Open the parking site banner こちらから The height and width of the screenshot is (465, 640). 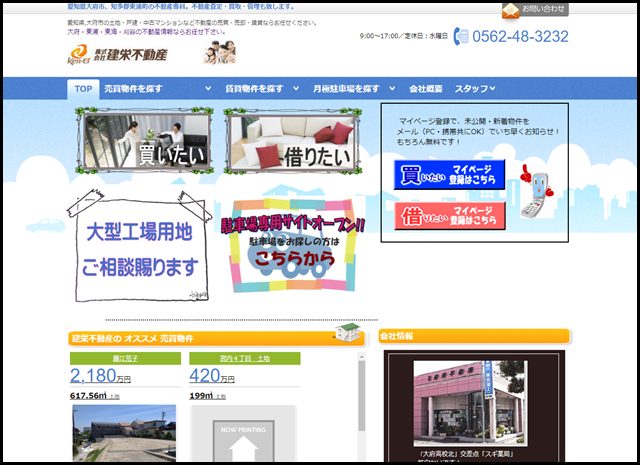(x=293, y=245)
